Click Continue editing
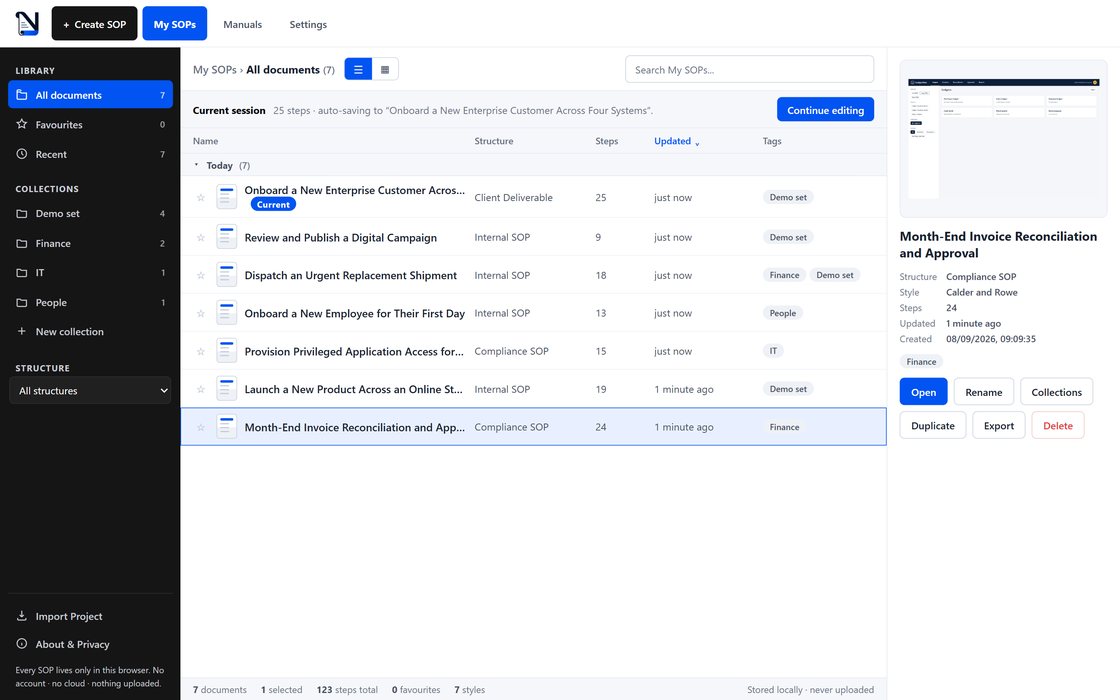The image size is (1120, 700). click(825, 110)
